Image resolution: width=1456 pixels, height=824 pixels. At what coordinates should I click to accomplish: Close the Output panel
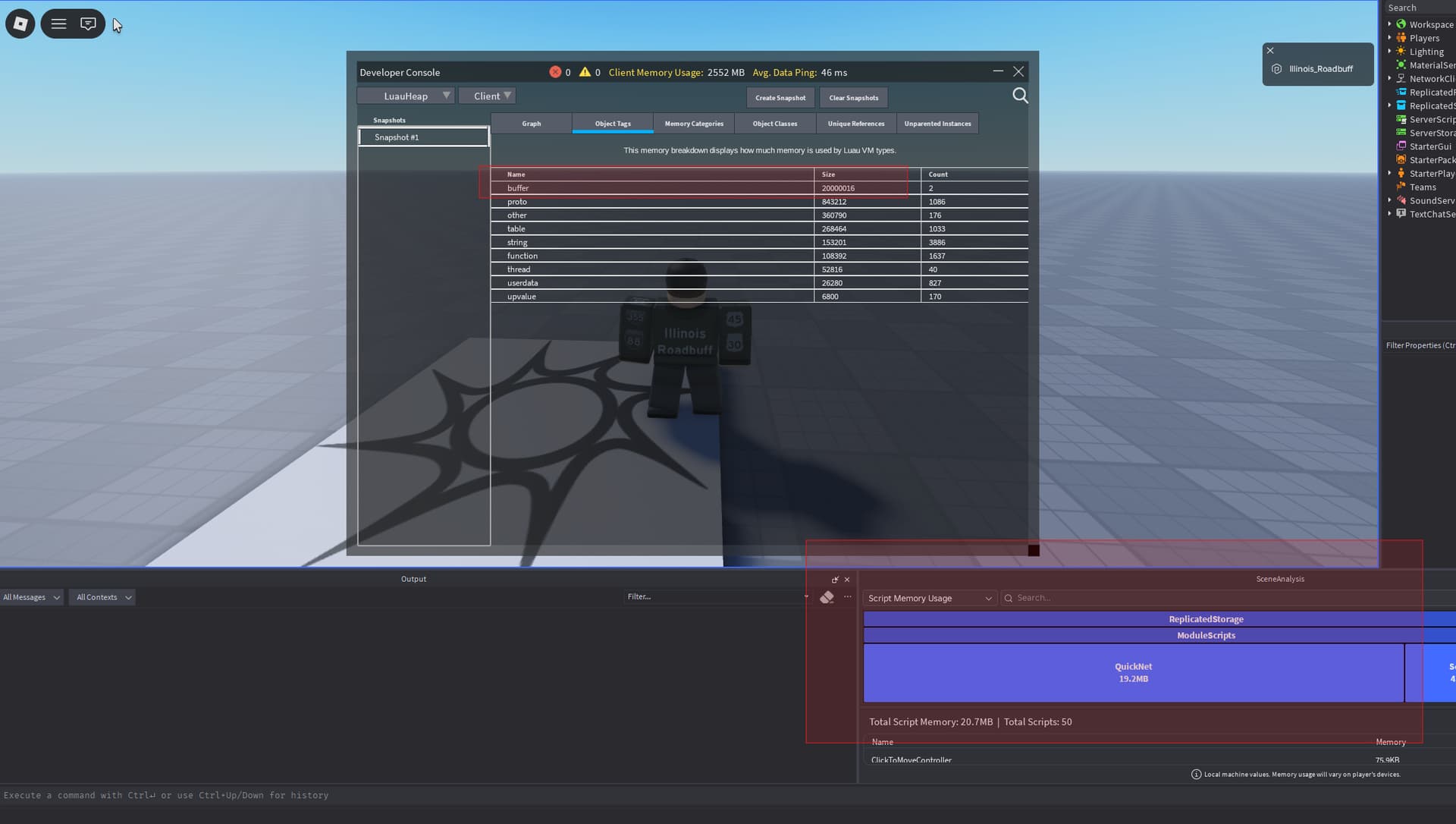pos(847,580)
